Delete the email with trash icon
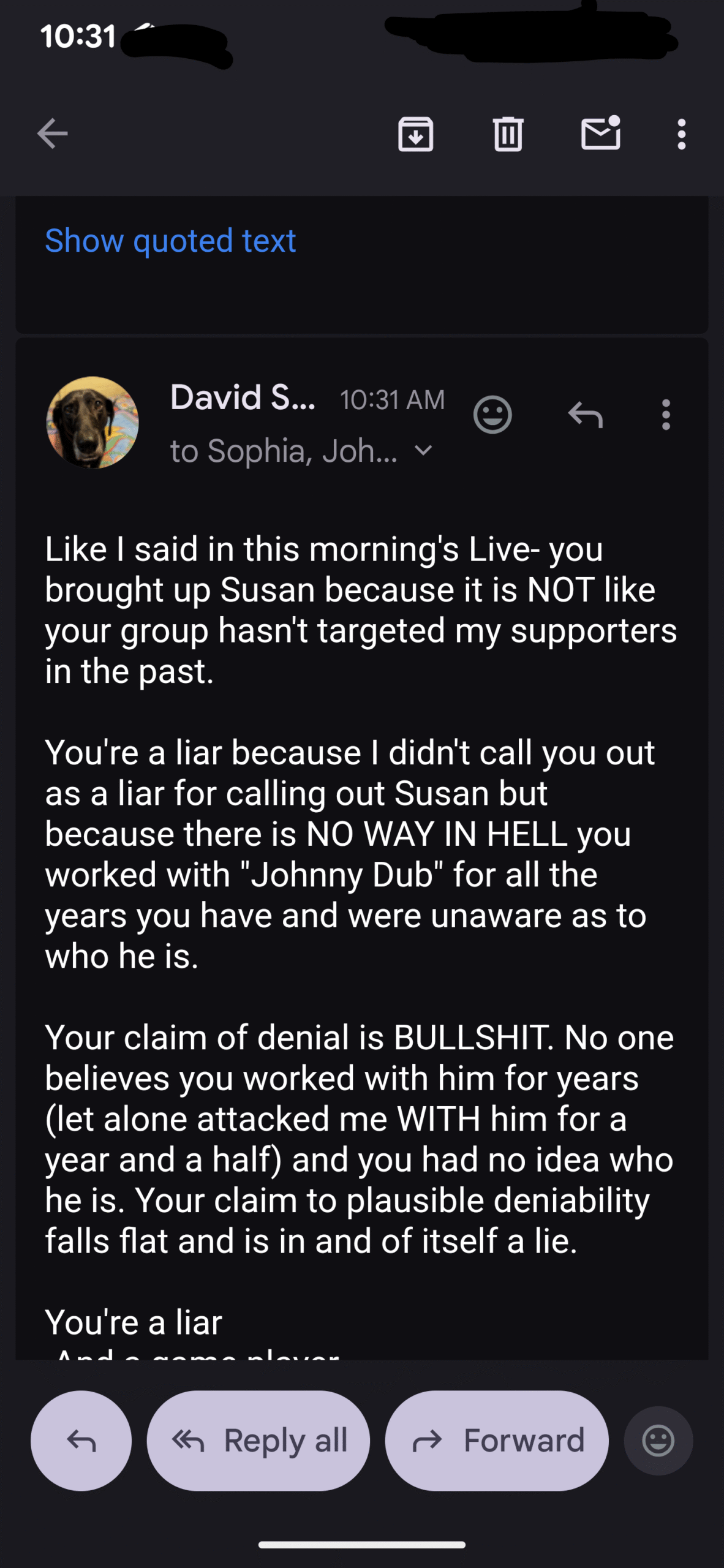 tap(508, 134)
